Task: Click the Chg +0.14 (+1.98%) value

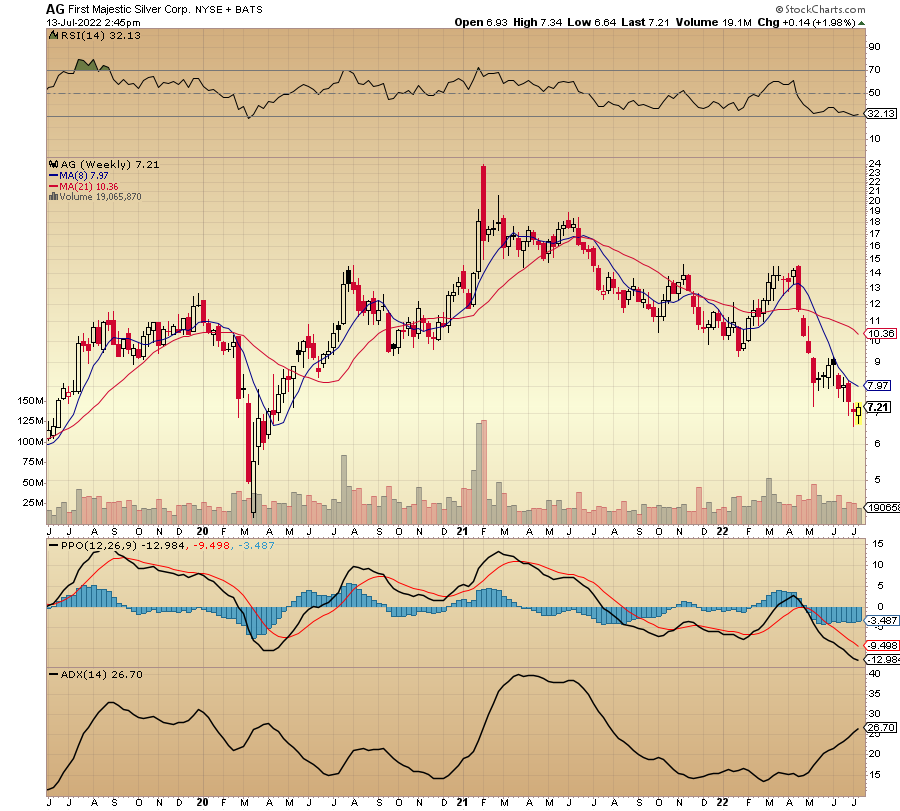Action: click(x=806, y=22)
